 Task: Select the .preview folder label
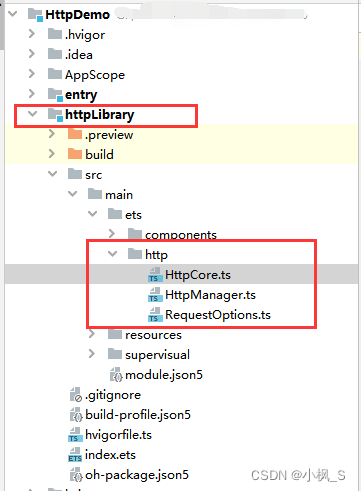[109, 135]
